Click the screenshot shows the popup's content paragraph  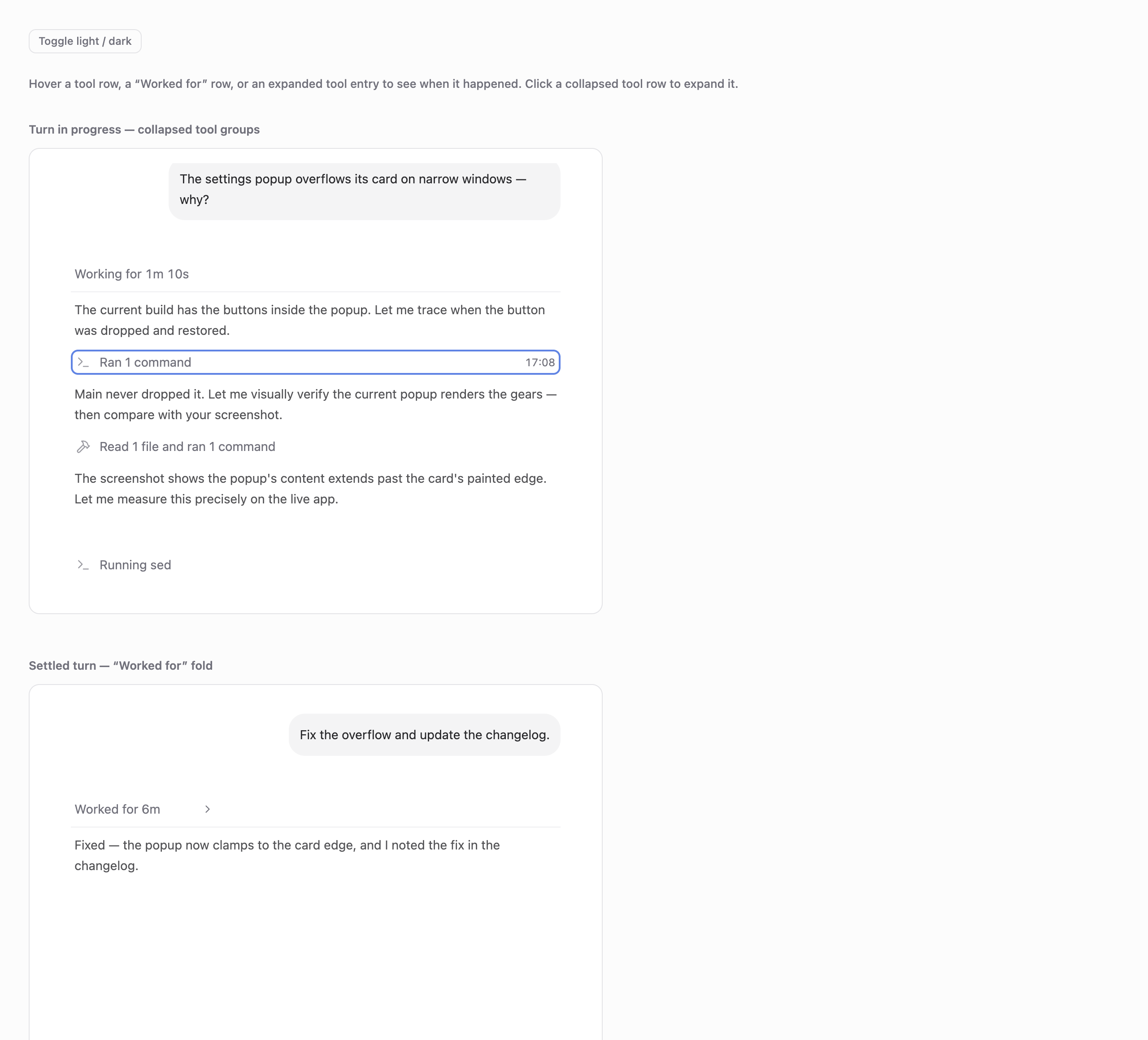(x=311, y=489)
